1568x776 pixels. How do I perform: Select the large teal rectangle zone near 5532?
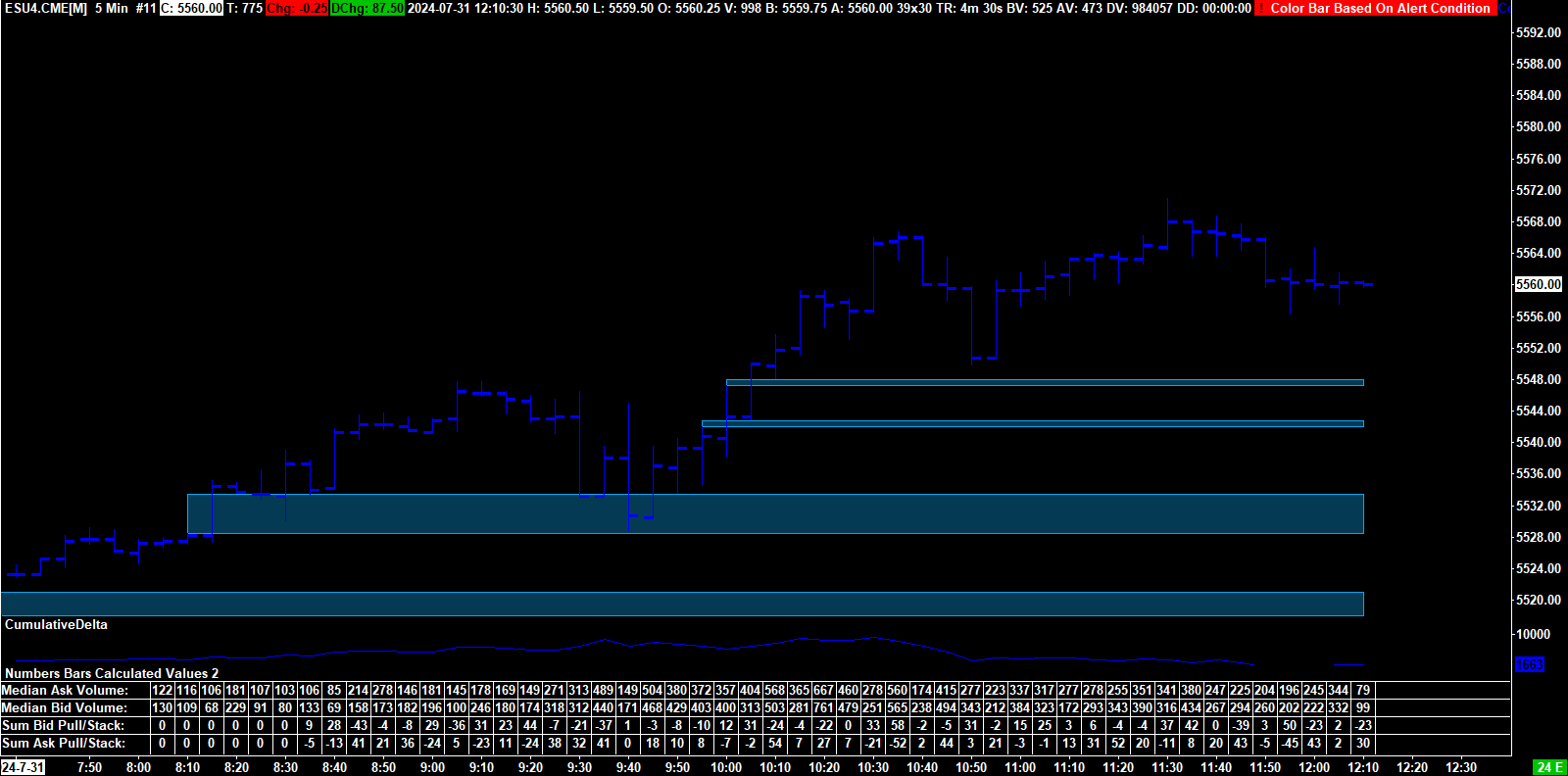(x=775, y=513)
